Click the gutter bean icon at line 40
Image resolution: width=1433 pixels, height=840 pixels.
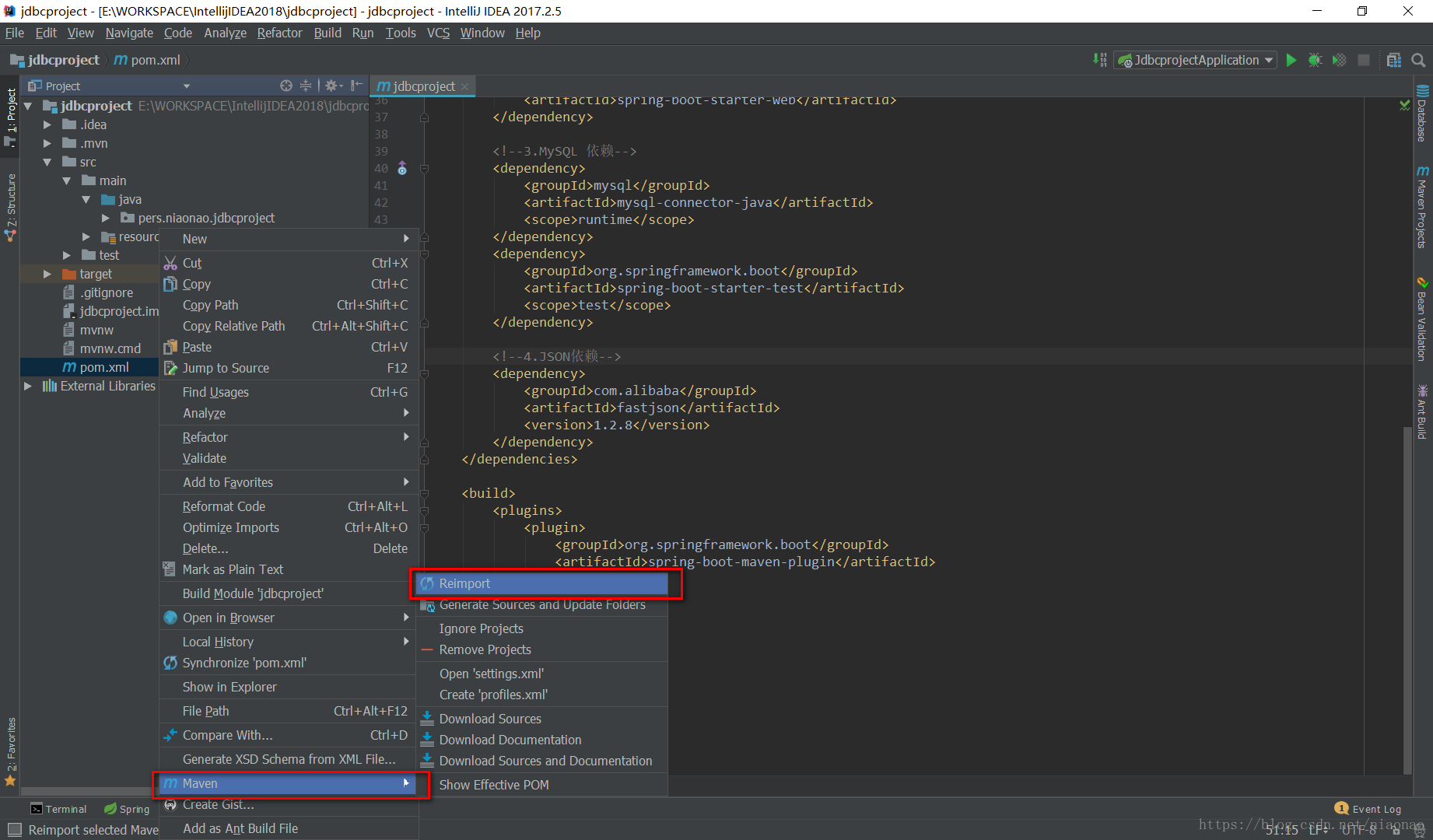402,168
